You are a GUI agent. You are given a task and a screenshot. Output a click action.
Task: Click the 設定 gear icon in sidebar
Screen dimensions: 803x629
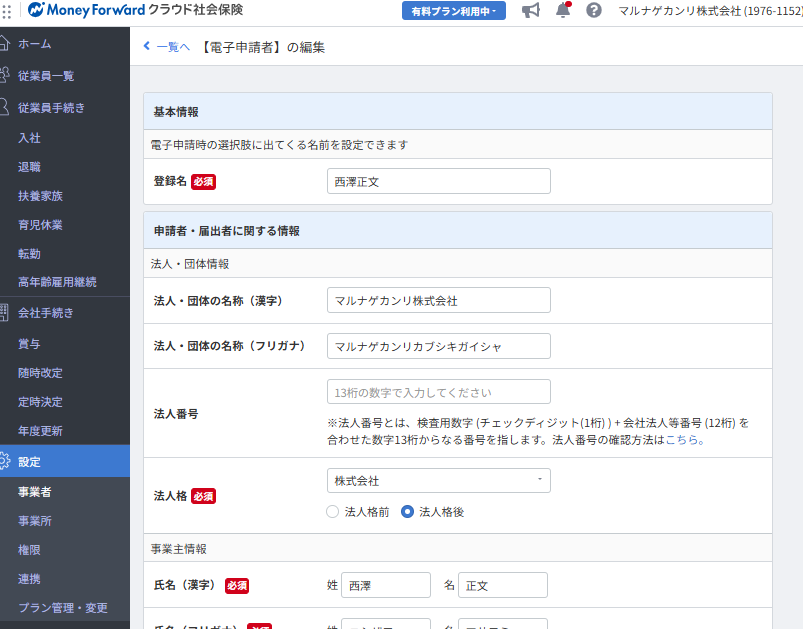4,461
